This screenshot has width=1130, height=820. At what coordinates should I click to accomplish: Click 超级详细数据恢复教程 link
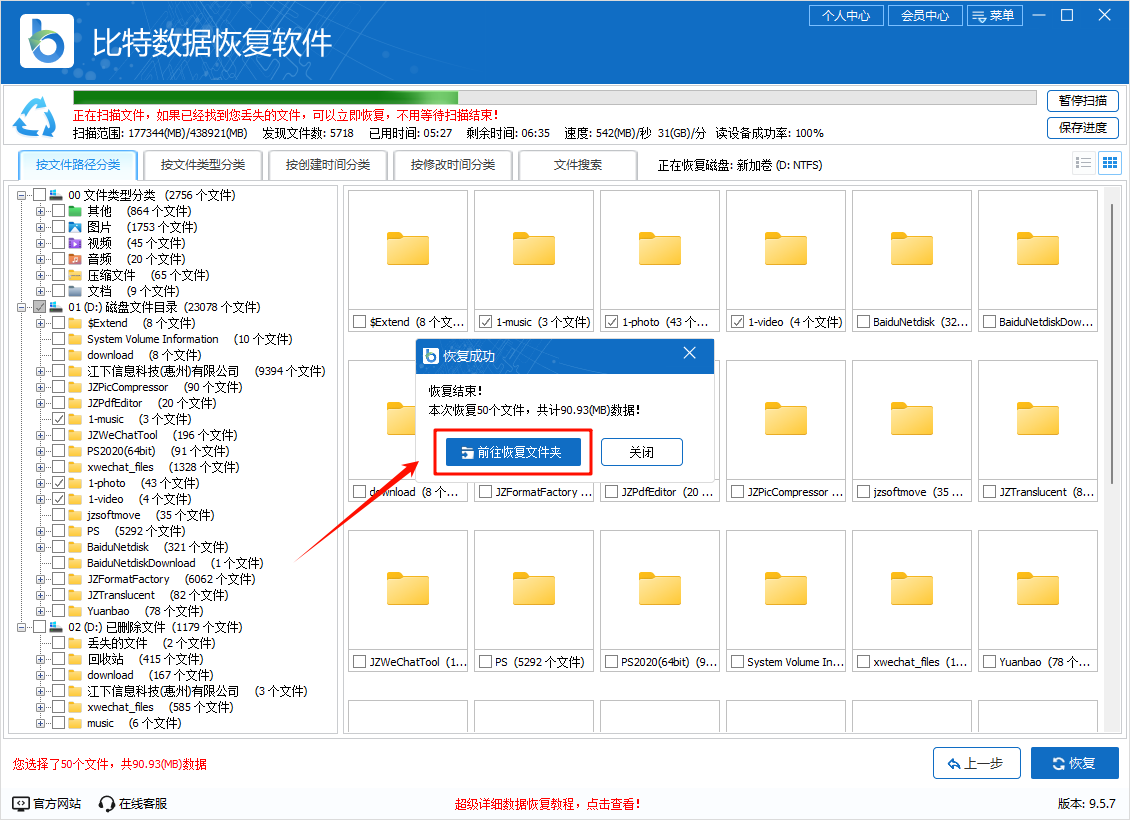pyautogui.click(x=547, y=803)
